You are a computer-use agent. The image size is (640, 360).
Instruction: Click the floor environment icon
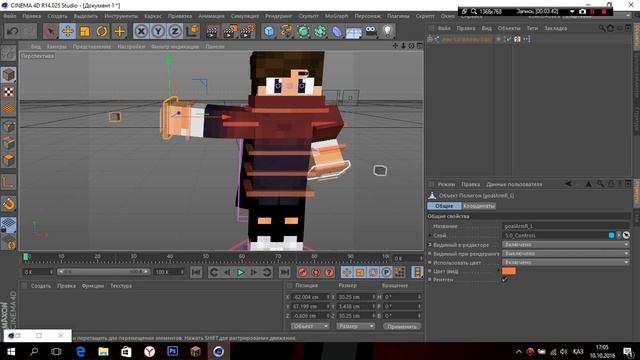coord(353,32)
